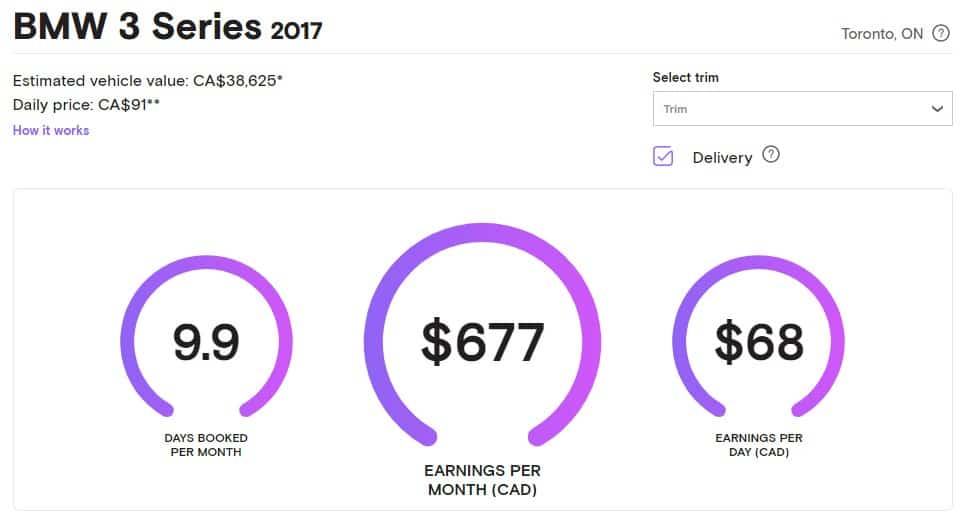Click the Estimated vehicle value CA$38,625 text
961x524 pixels.
pos(148,81)
